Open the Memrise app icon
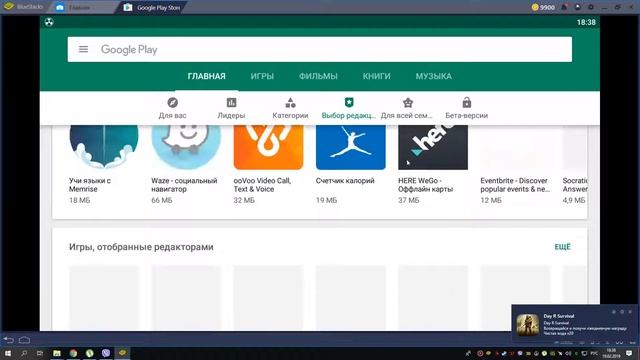The height and width of the screenshot is (360, 640). tap(104, 147)
